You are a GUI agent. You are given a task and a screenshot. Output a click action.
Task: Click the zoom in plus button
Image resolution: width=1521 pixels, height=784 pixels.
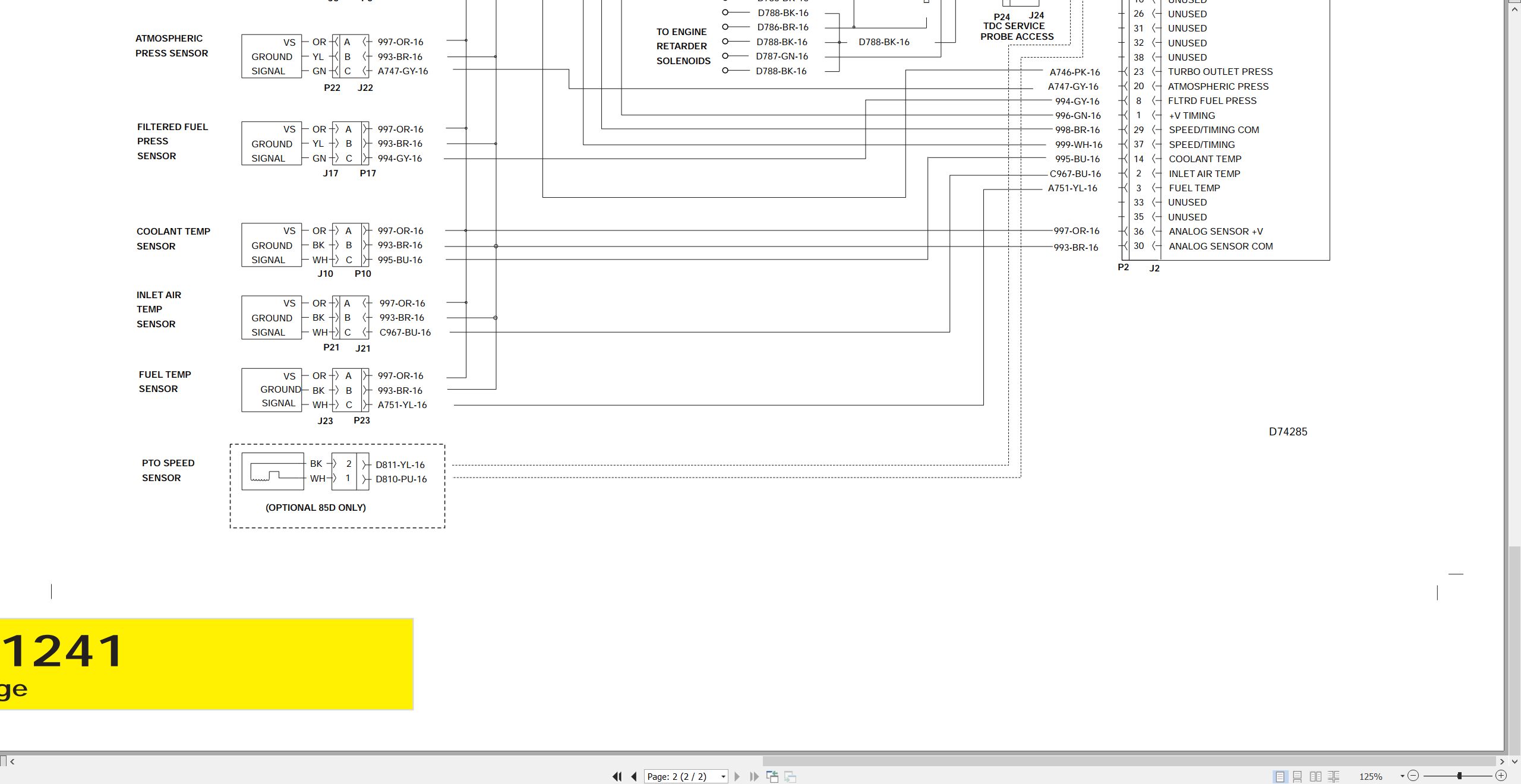point(1501,776)
